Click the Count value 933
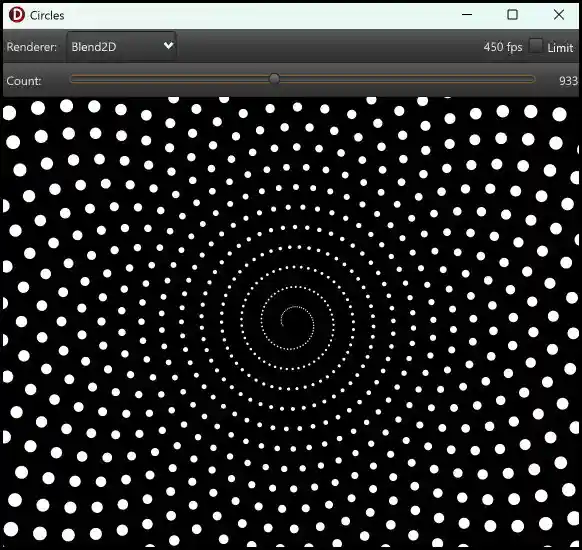The width and height of the screenshot is (582, 550). click(568, 81)
